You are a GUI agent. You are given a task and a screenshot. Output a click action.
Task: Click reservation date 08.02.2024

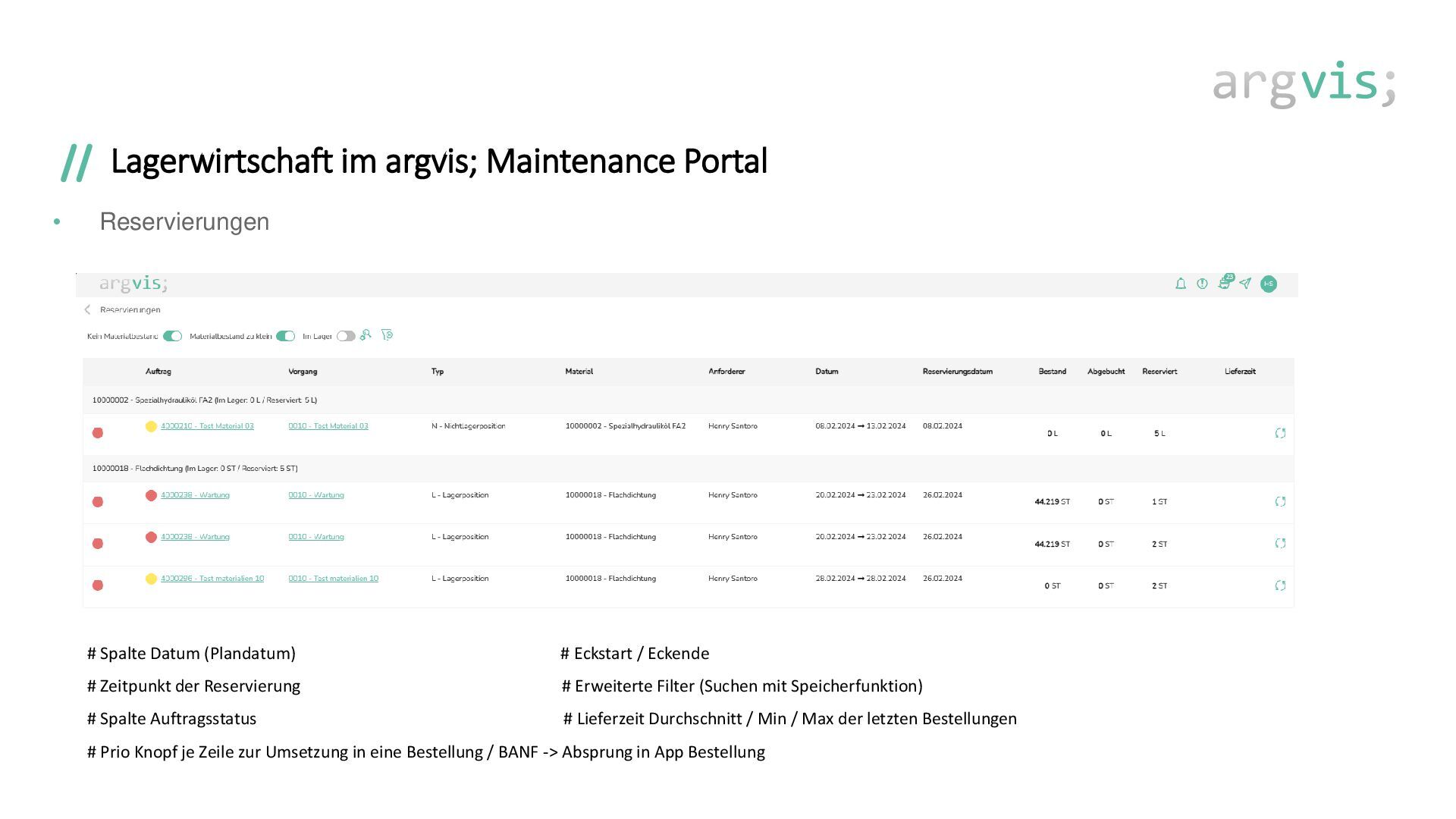coord(943,426)
